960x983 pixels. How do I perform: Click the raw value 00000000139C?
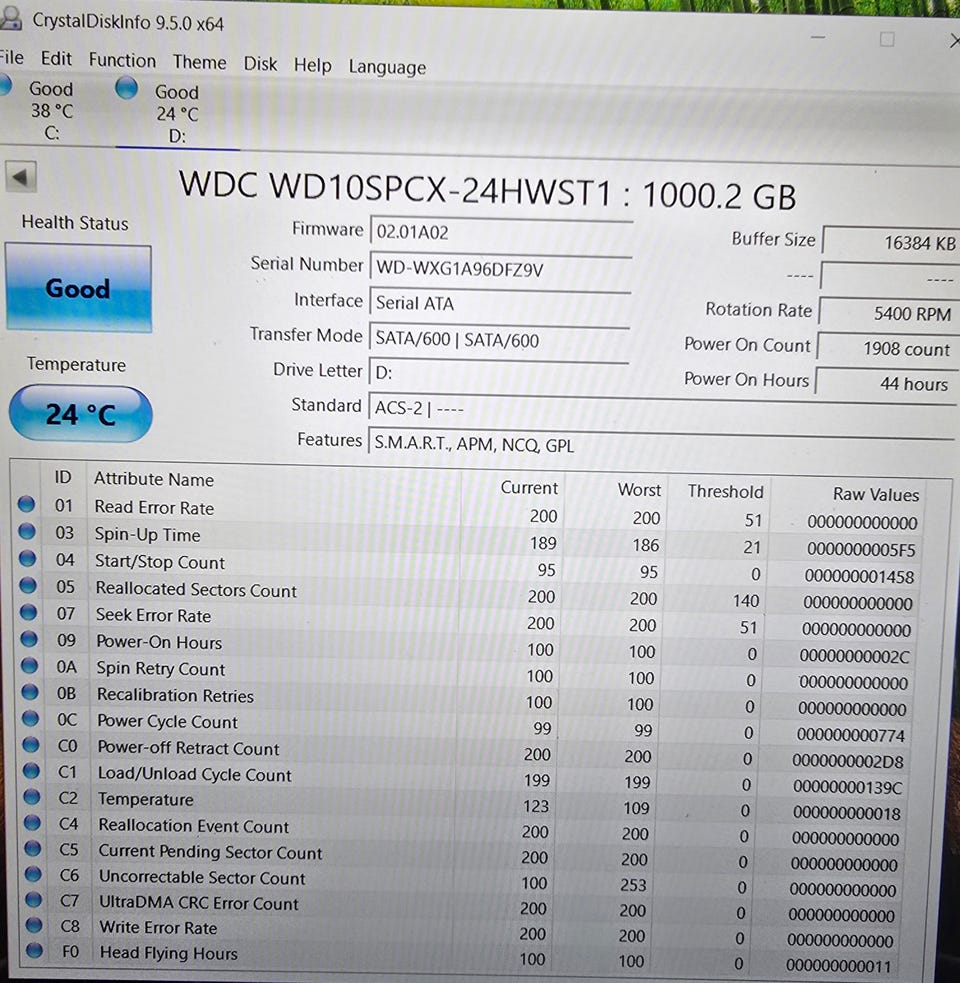[847, 787]
